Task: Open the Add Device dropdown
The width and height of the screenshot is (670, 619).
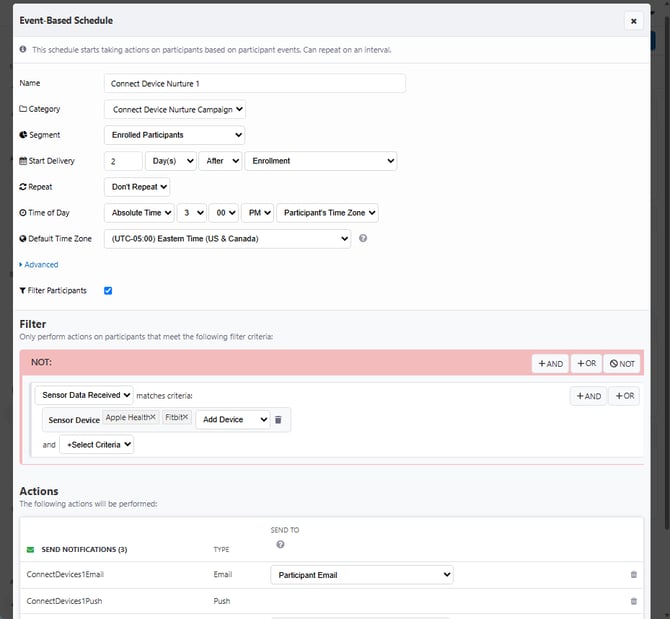Action: 233,420
